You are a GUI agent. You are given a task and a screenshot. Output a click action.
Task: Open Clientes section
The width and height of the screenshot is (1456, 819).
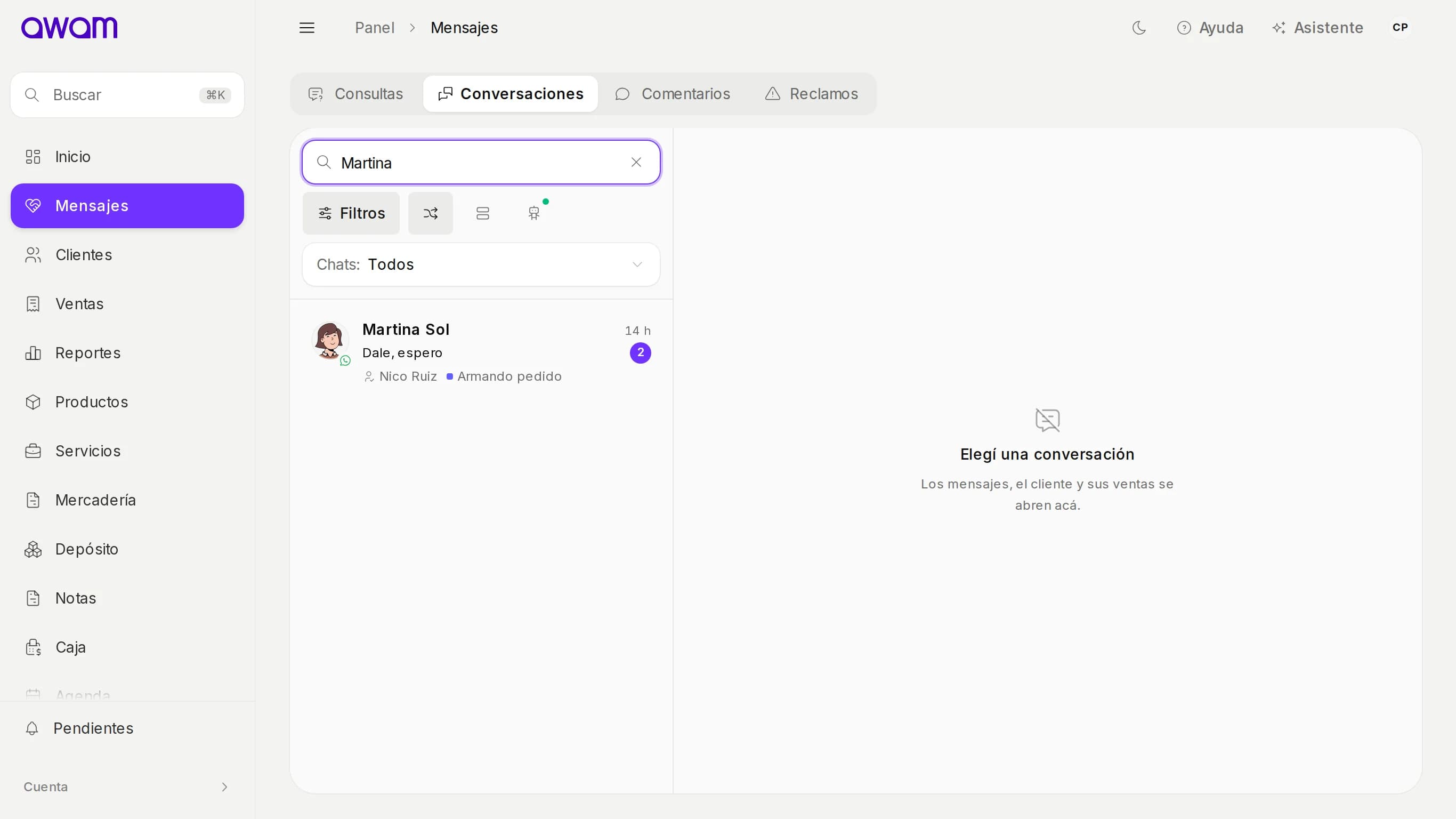(127, 255)
